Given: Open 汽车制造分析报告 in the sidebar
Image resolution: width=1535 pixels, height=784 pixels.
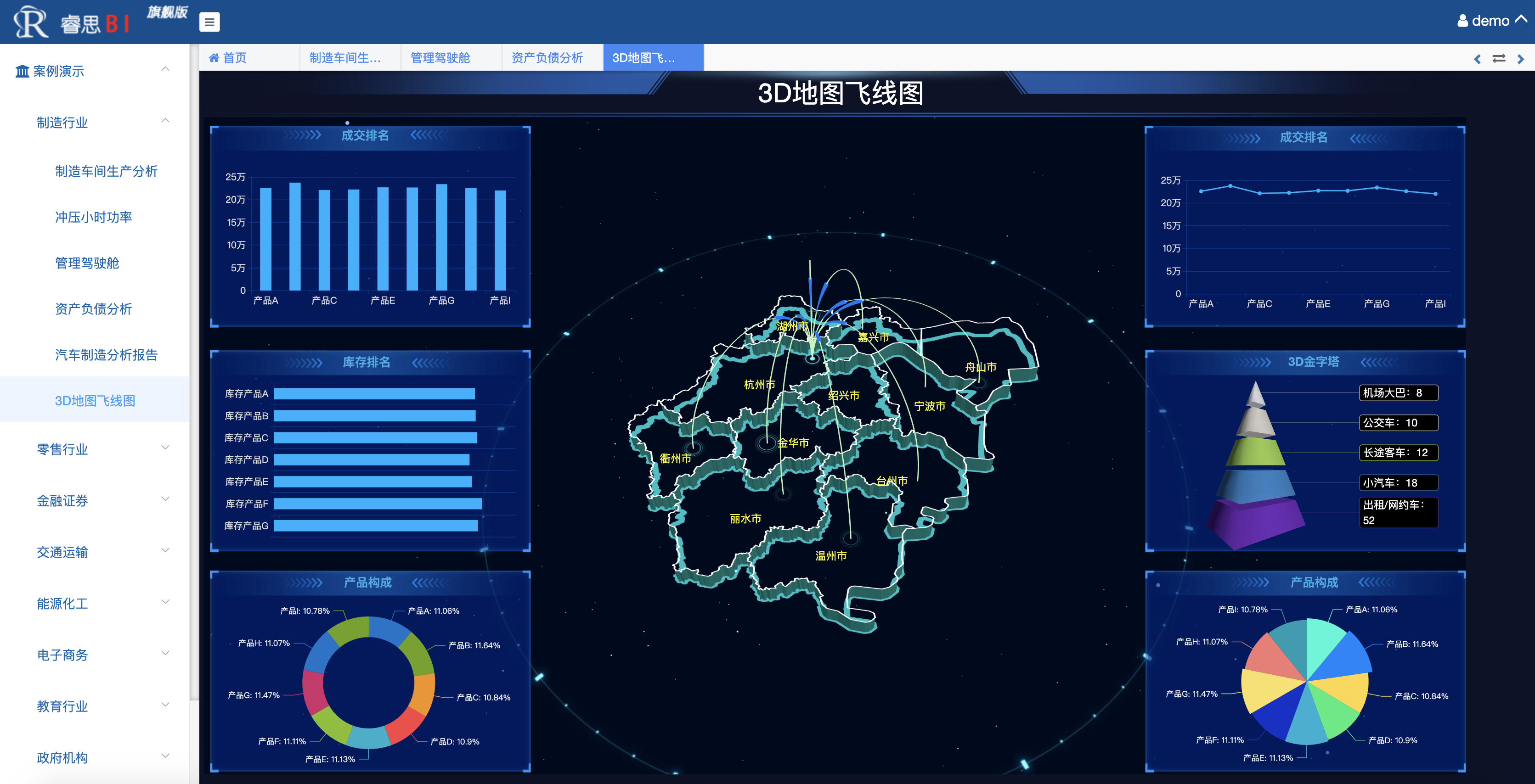Looking at the screenshot, I should pyautogui.click(x=106, y=355).
